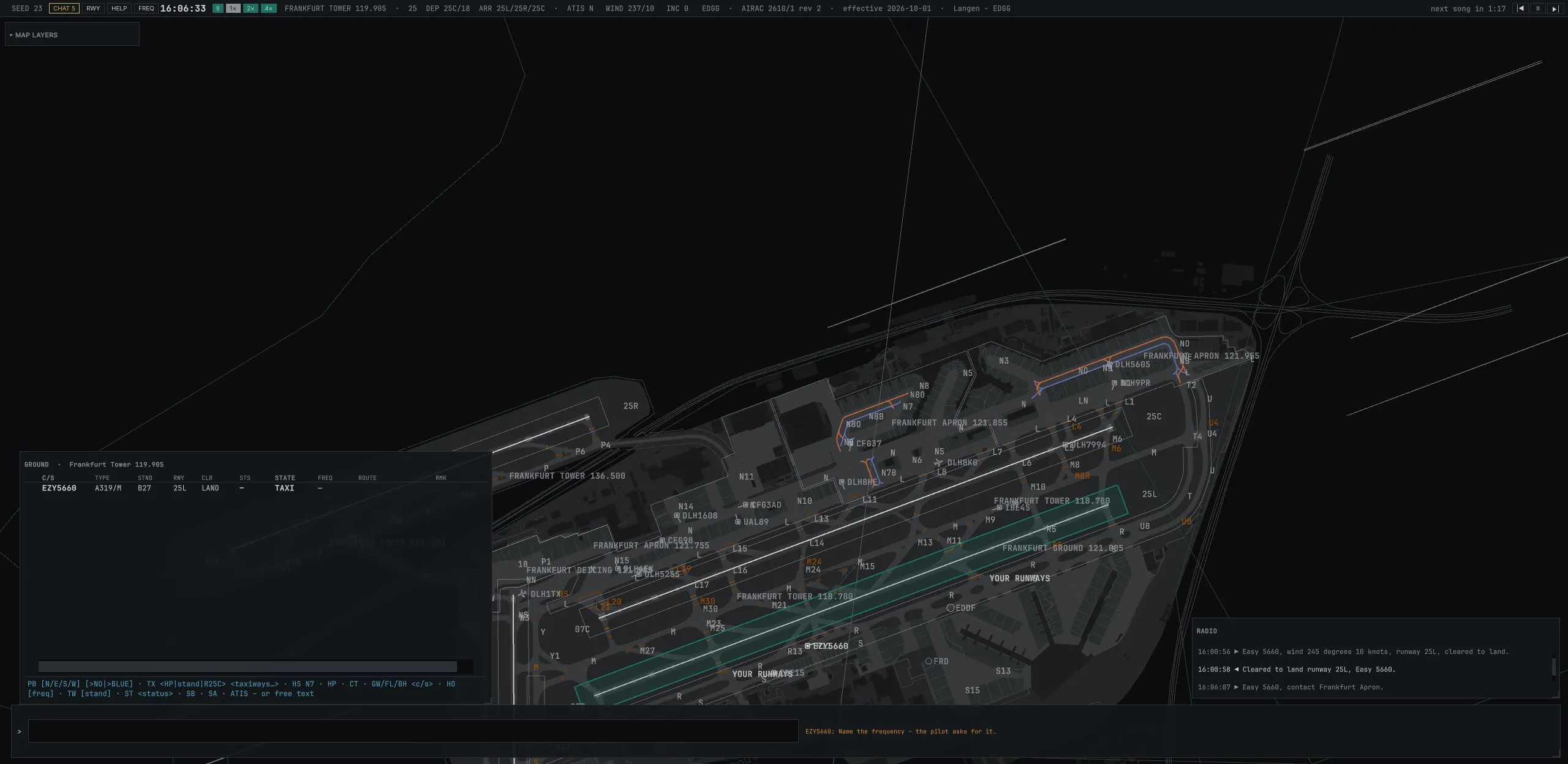This screenshot has width=1568, height=764.
Task: Click the WIND 237/10 readout
Action: coord(630,9)
